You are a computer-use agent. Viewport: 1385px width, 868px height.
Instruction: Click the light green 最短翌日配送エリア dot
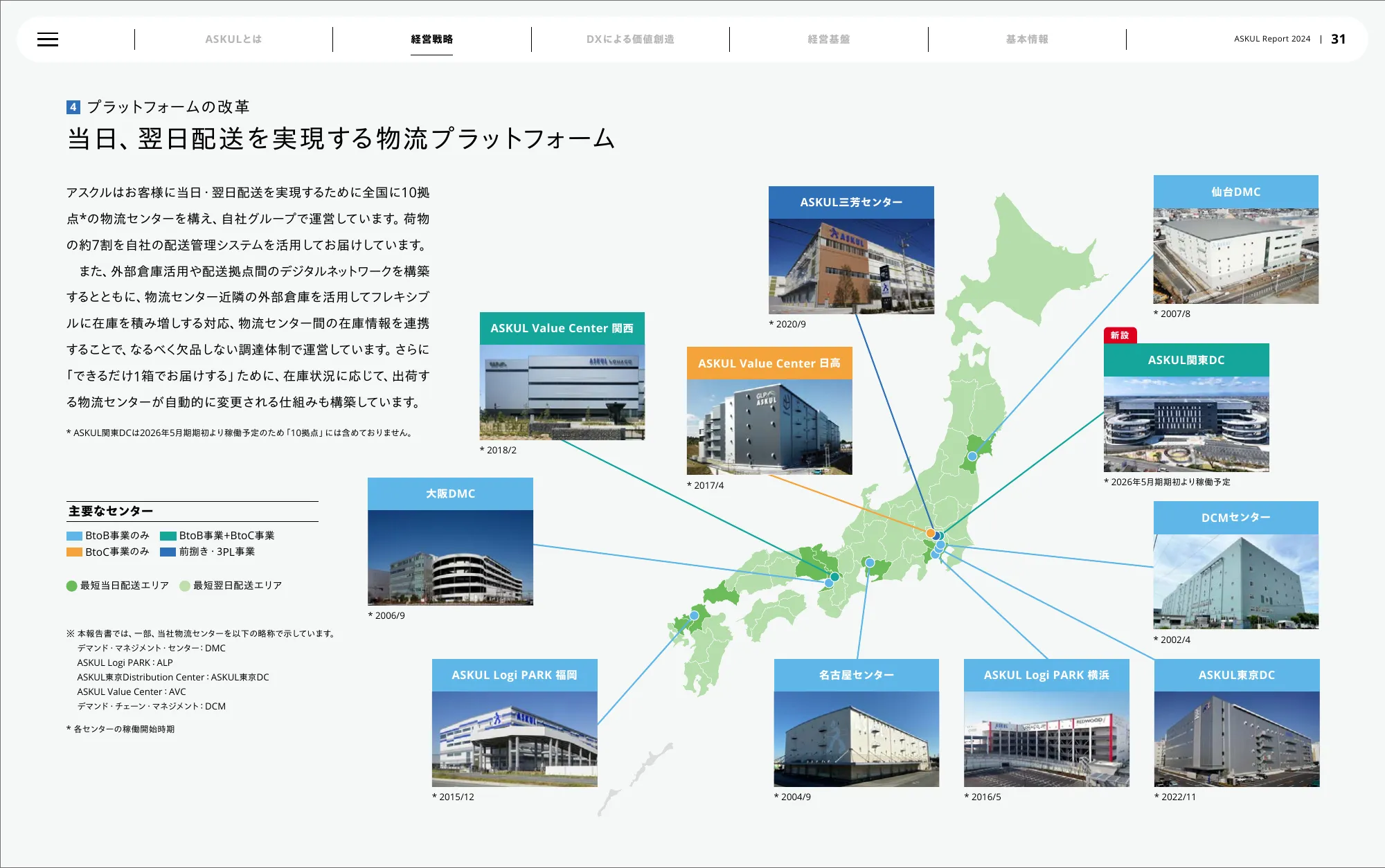(185, 586)
